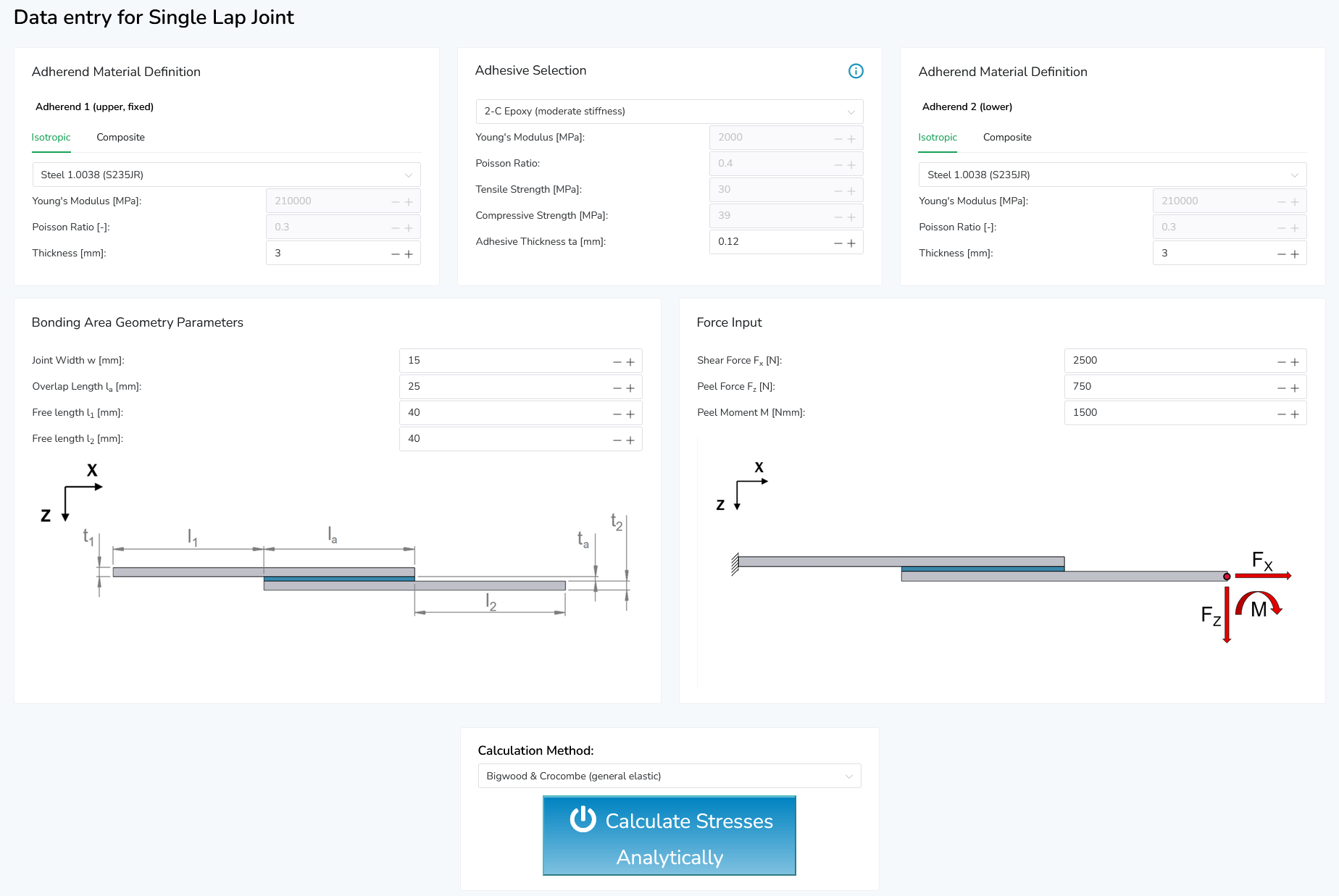1339x896 pixels.
Task: Click 'Calculation Method:' label
Action: (x=535, y=750)
